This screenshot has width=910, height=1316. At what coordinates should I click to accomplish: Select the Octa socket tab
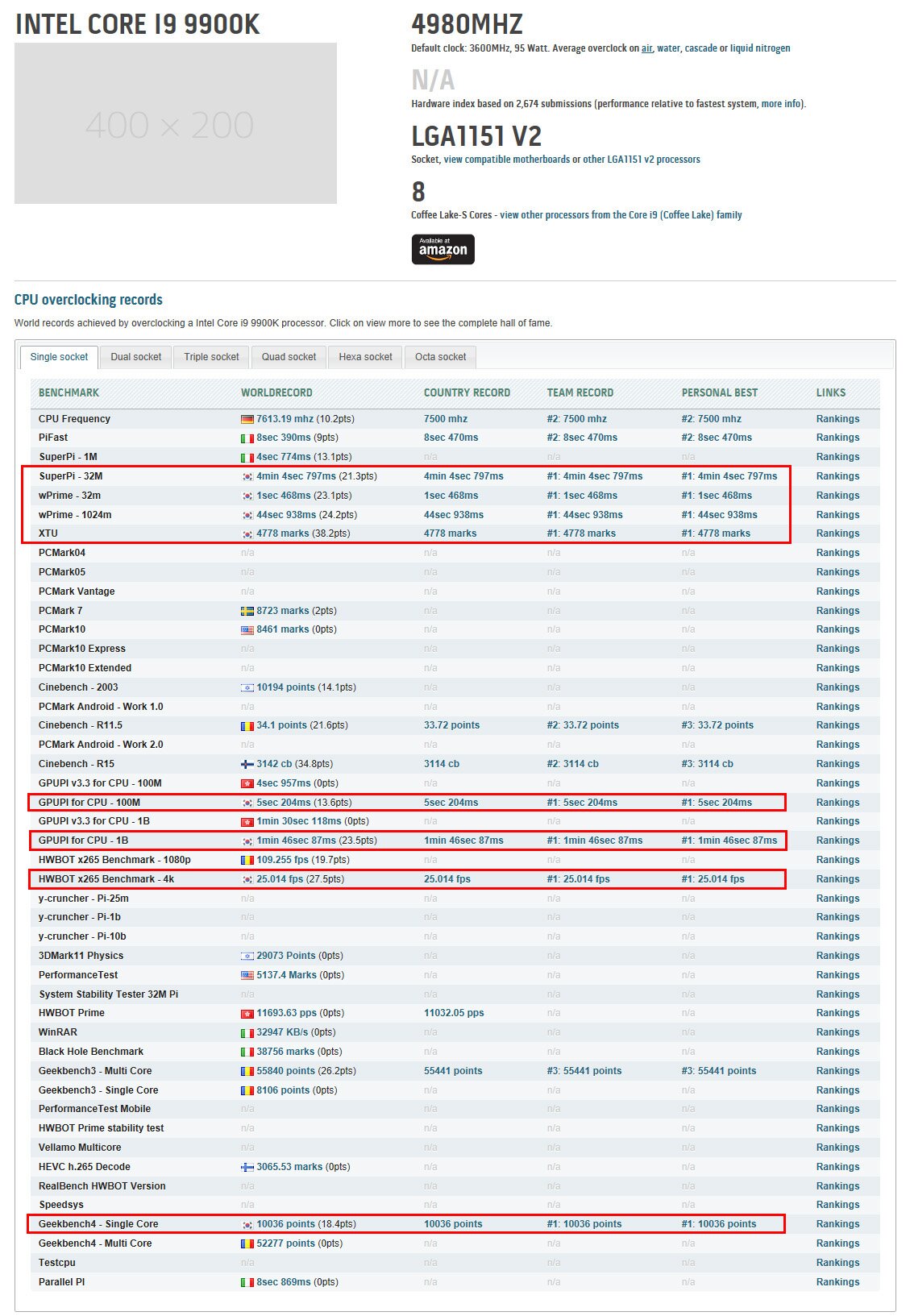[440, 357]
